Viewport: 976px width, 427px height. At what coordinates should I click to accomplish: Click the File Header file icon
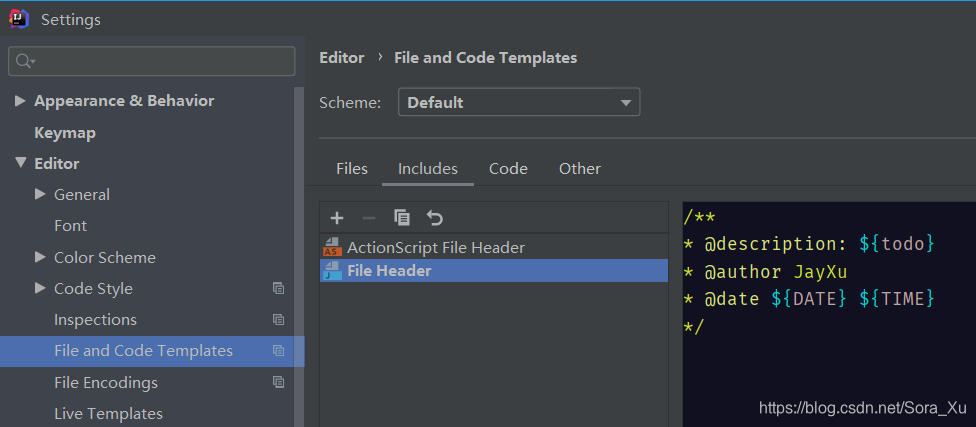coord(332,271)
